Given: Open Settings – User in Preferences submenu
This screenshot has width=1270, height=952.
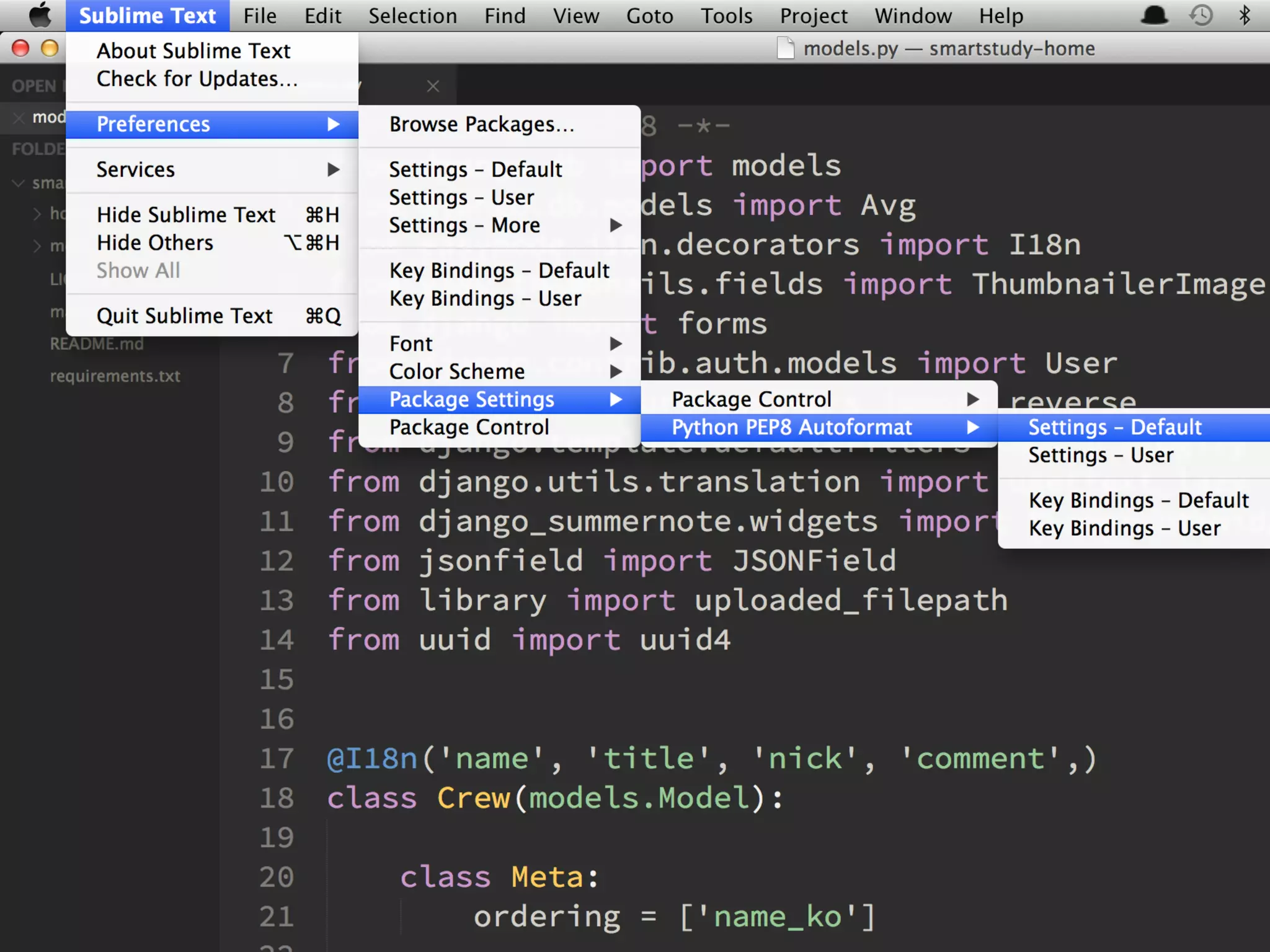Looking at the screenshot, I should tap(499, 197).
